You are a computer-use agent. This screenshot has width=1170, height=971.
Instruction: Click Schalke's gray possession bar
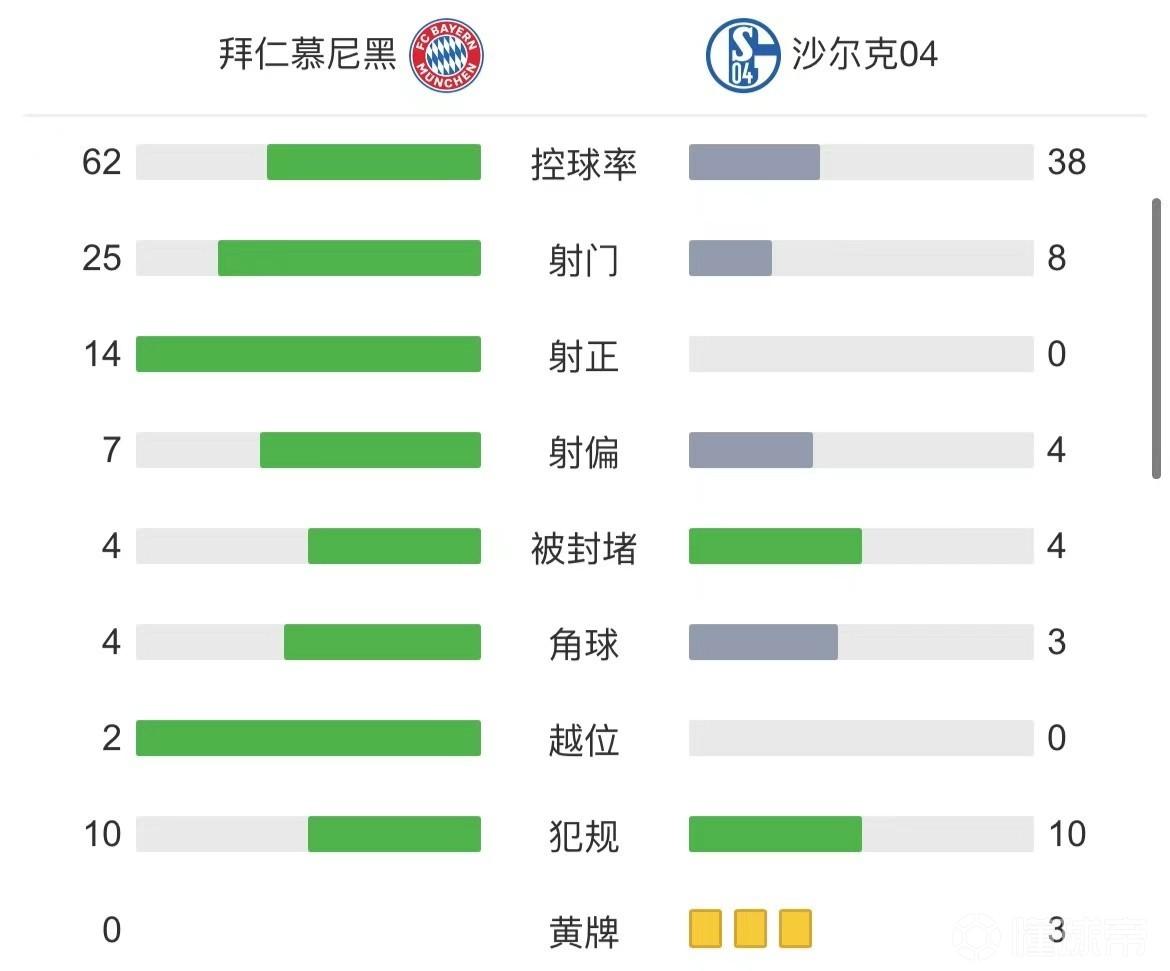754,162
